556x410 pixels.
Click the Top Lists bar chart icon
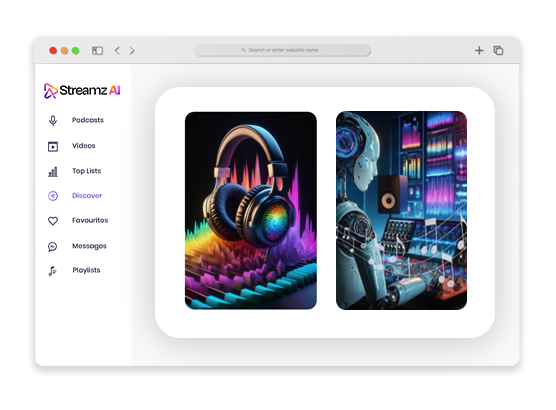[53, 172]
